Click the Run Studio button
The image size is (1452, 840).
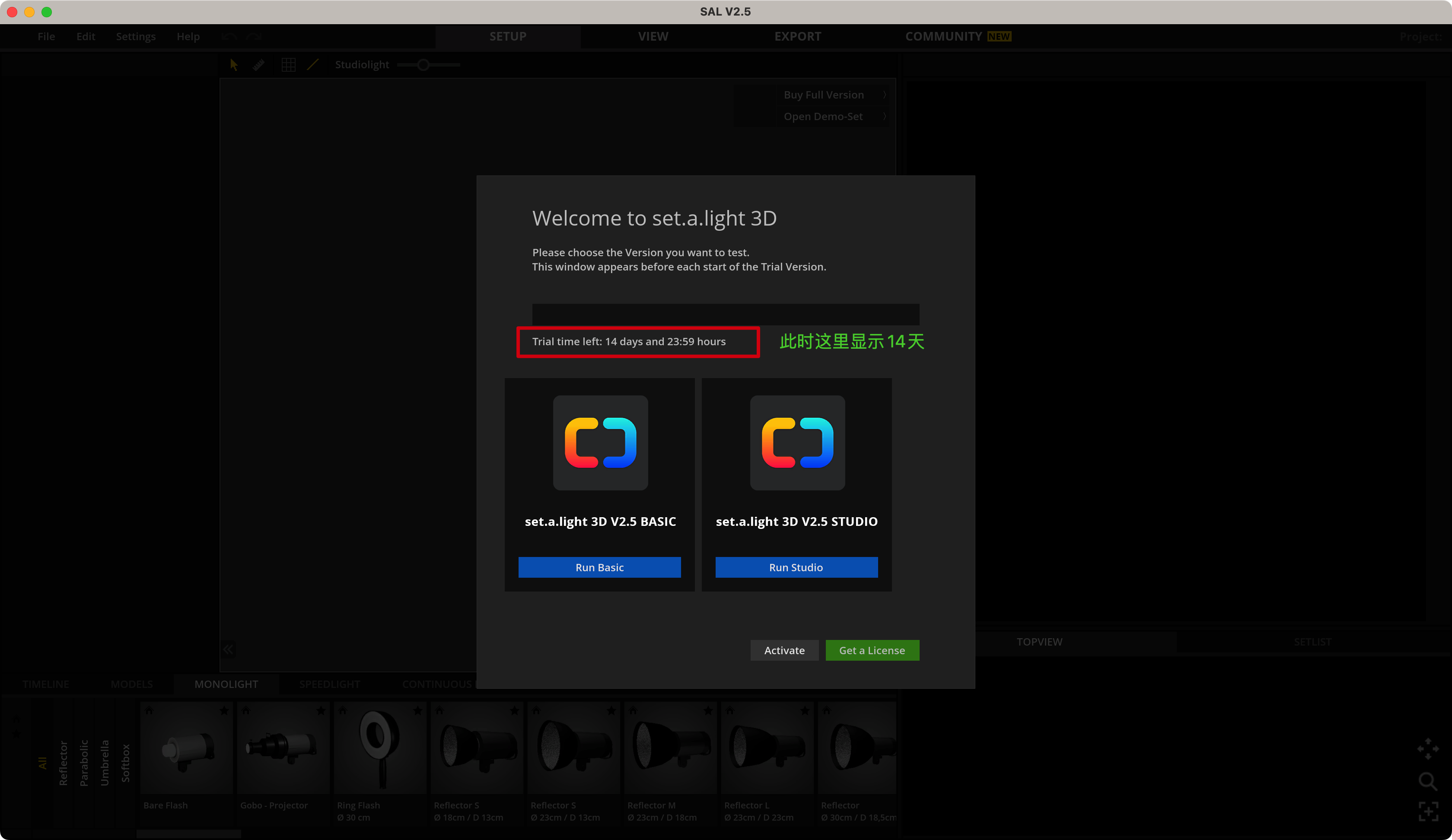[796, 567]
